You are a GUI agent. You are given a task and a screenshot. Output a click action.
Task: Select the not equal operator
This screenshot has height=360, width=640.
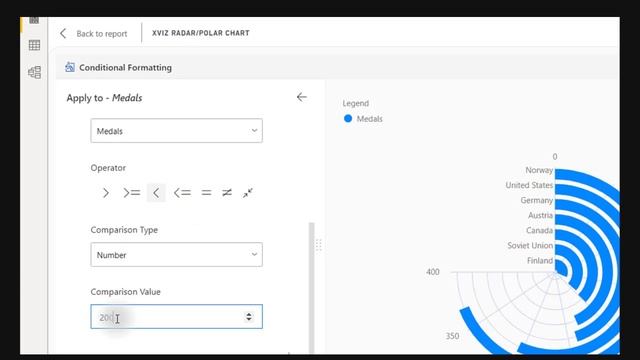click(x=227, y=193)
